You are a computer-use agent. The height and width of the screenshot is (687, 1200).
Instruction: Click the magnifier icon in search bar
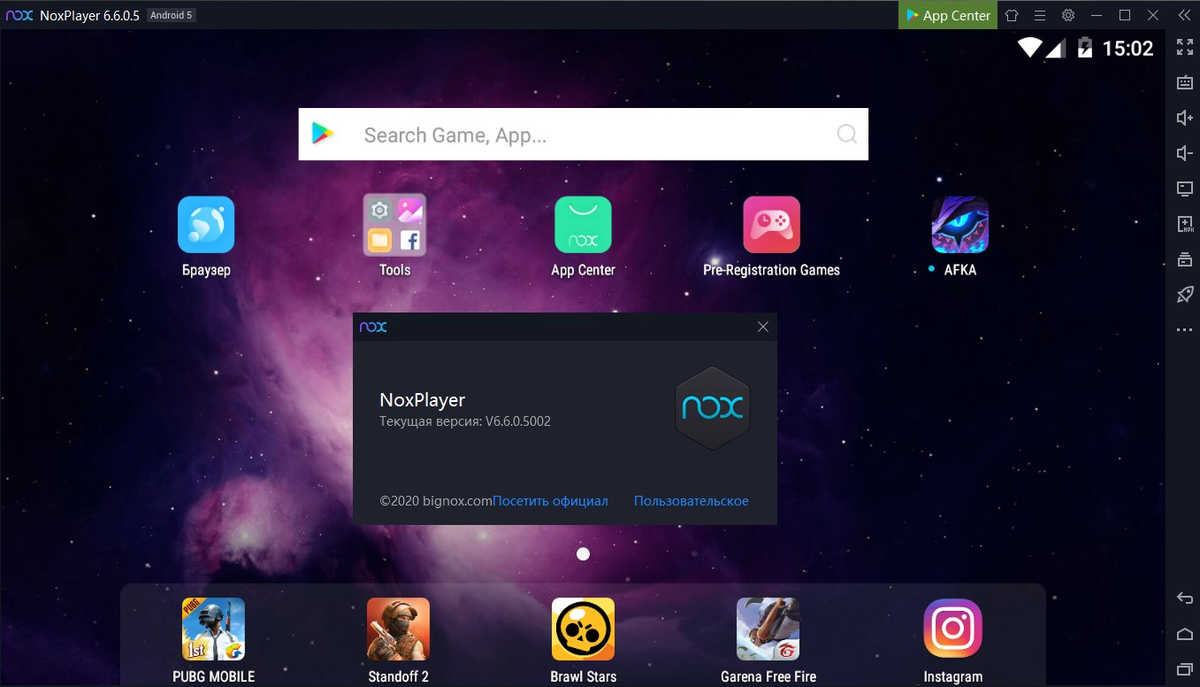click(847, 135)
